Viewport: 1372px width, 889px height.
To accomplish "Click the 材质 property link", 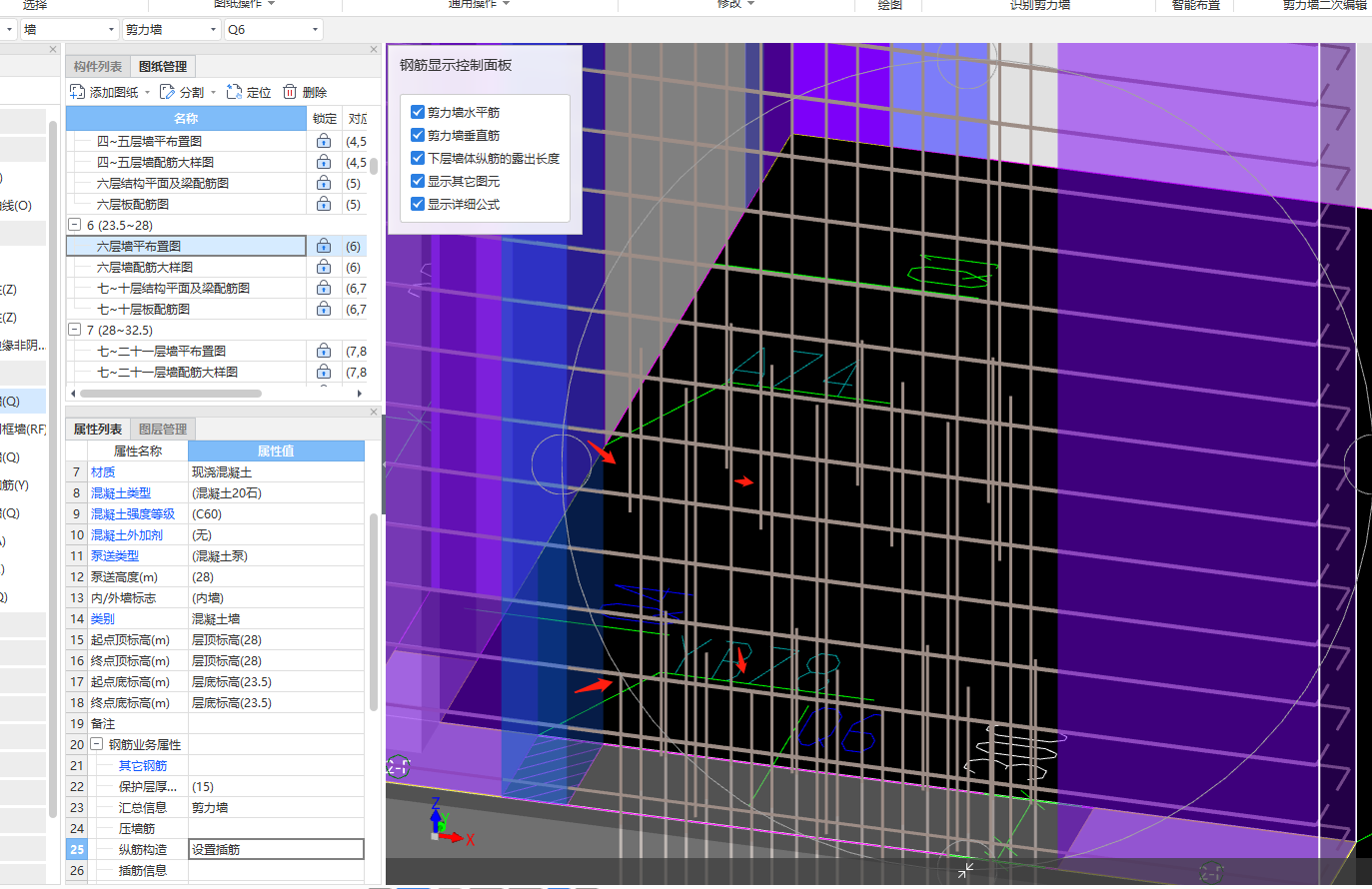I will pyautogui.click(x=103, y=471).
